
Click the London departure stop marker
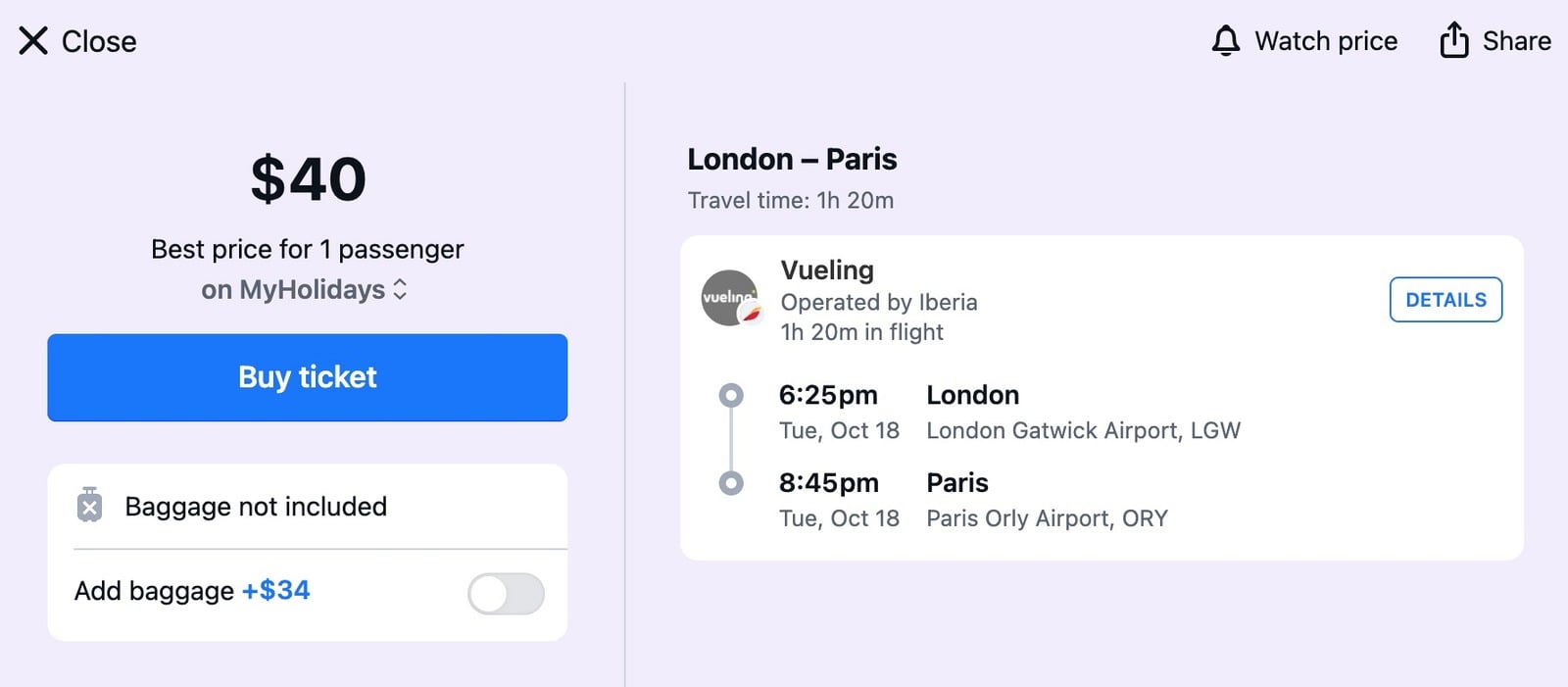tap(731, 395)
